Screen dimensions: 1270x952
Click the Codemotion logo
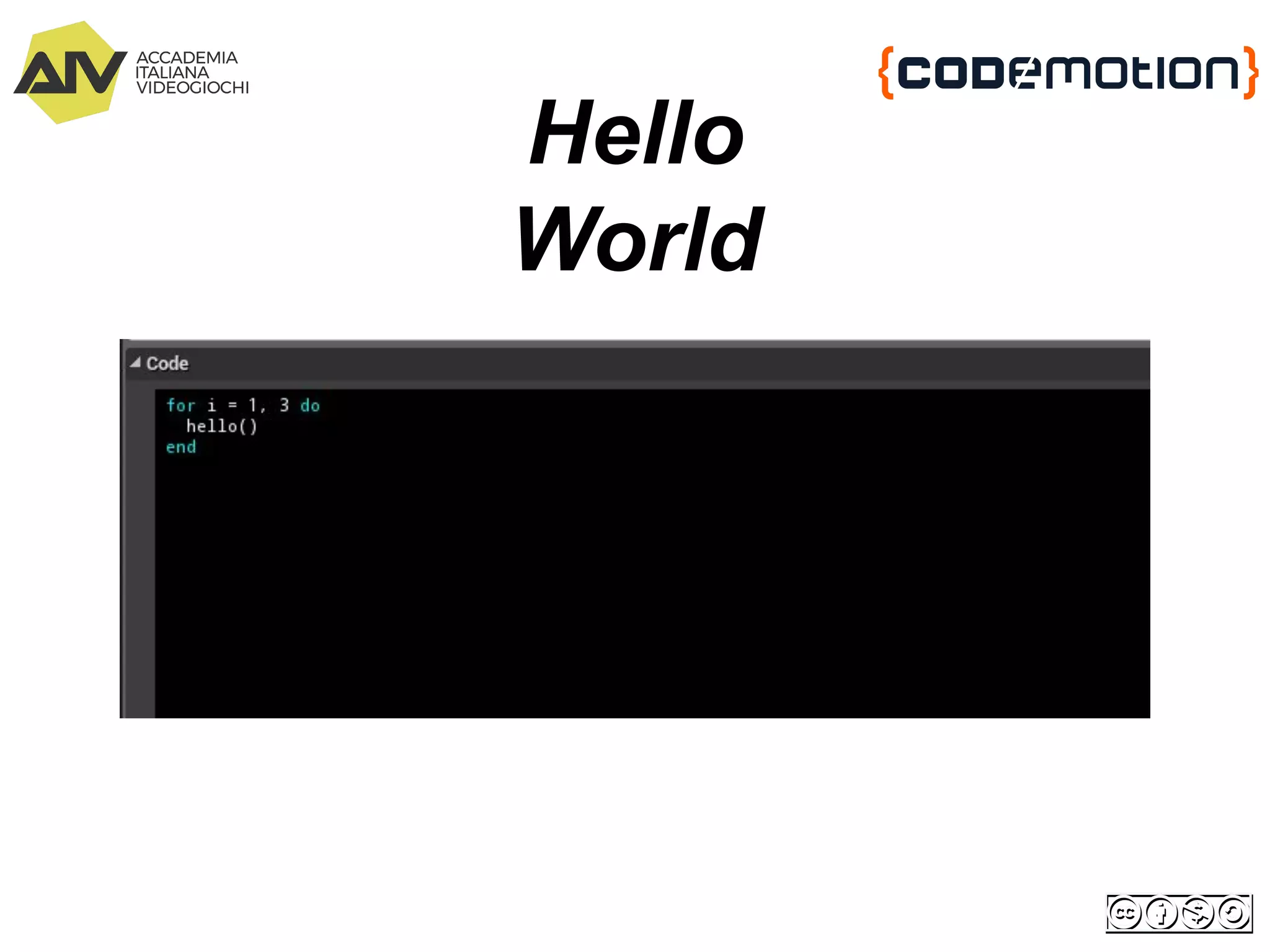click(x=1068, y=73)
